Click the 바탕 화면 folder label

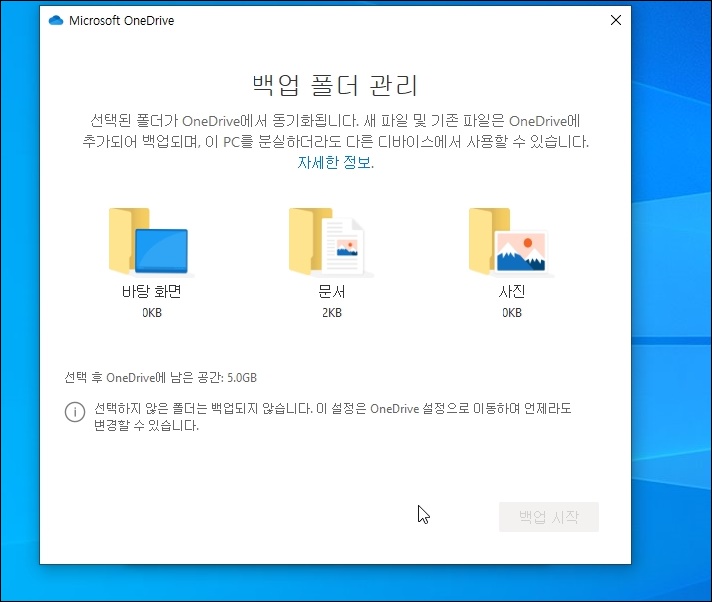tap(152, 291)
